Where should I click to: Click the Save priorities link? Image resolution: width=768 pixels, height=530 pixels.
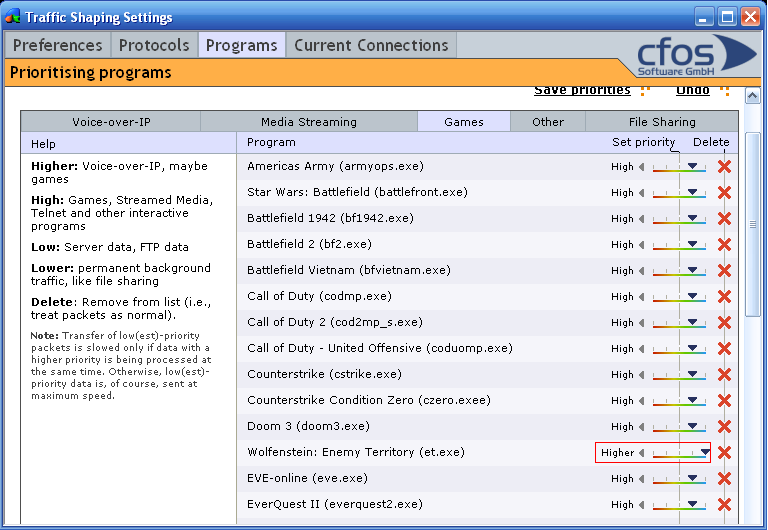(582, 90)
